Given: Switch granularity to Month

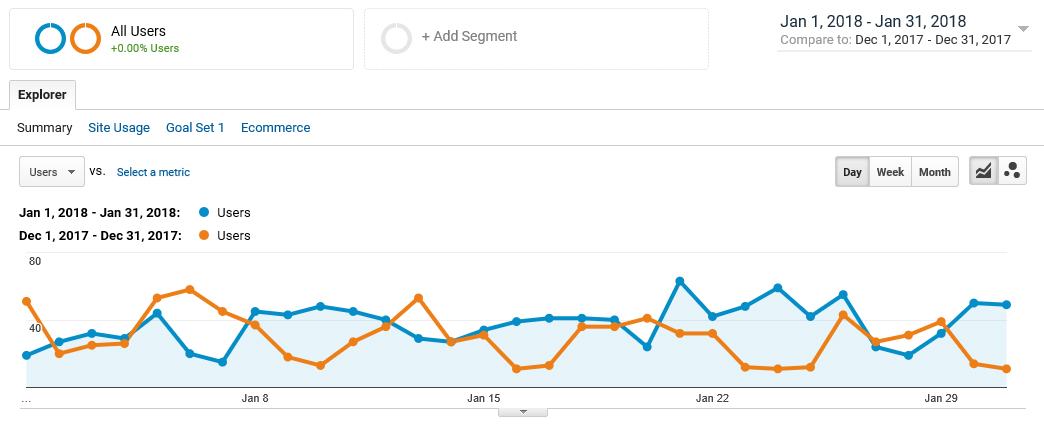Looking at the screenshot, I should [934, 172].
